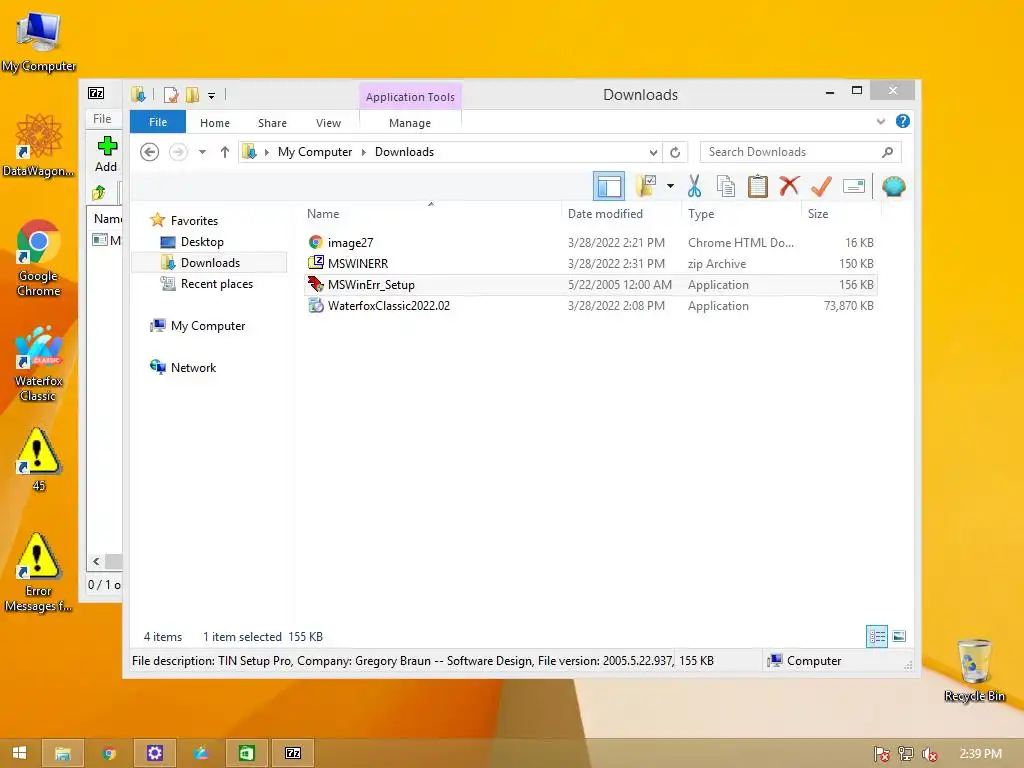
Task: Switch to large icons view in status bar
Action: tap(899, 636)
